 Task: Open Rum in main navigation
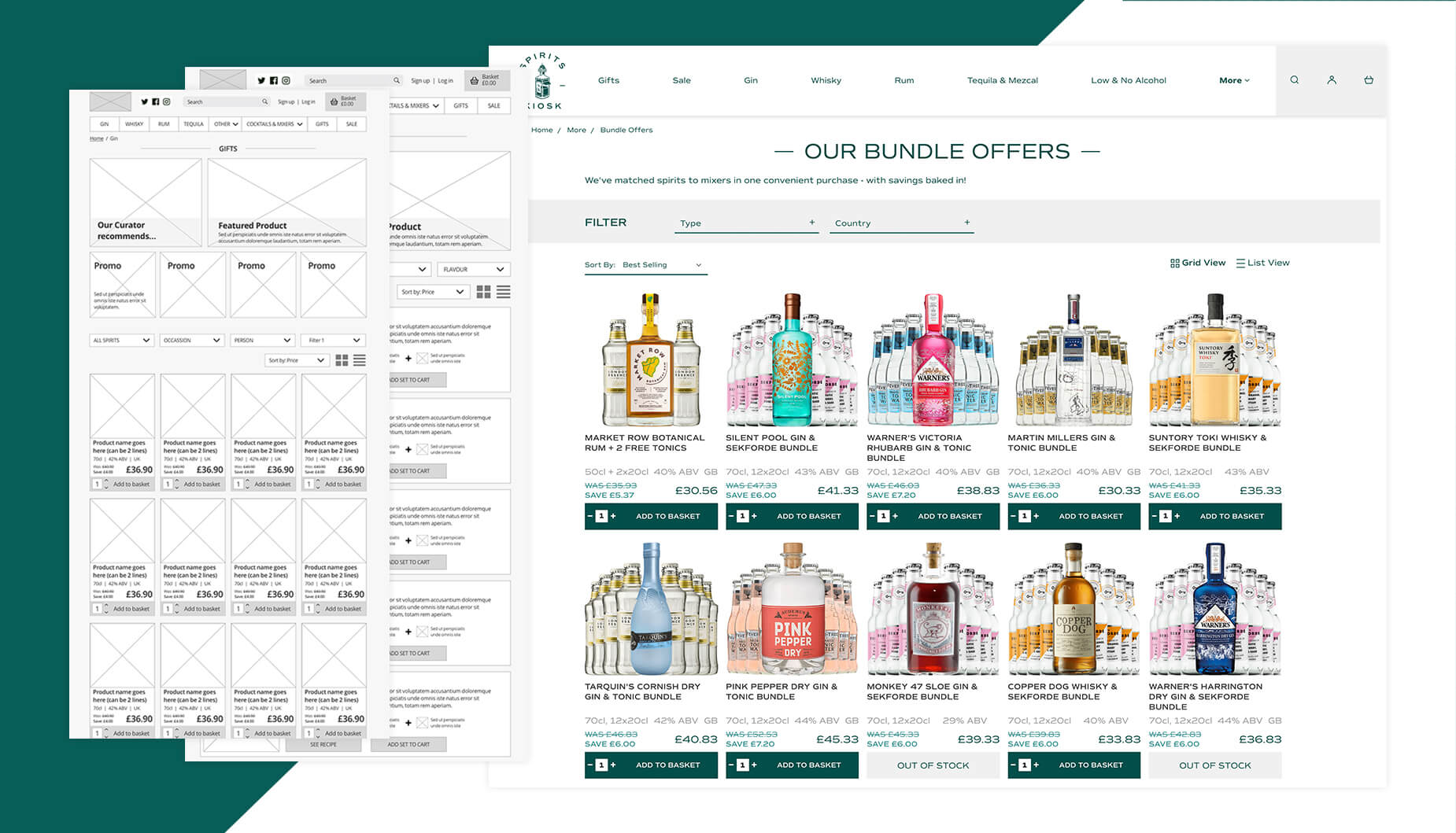904,80
